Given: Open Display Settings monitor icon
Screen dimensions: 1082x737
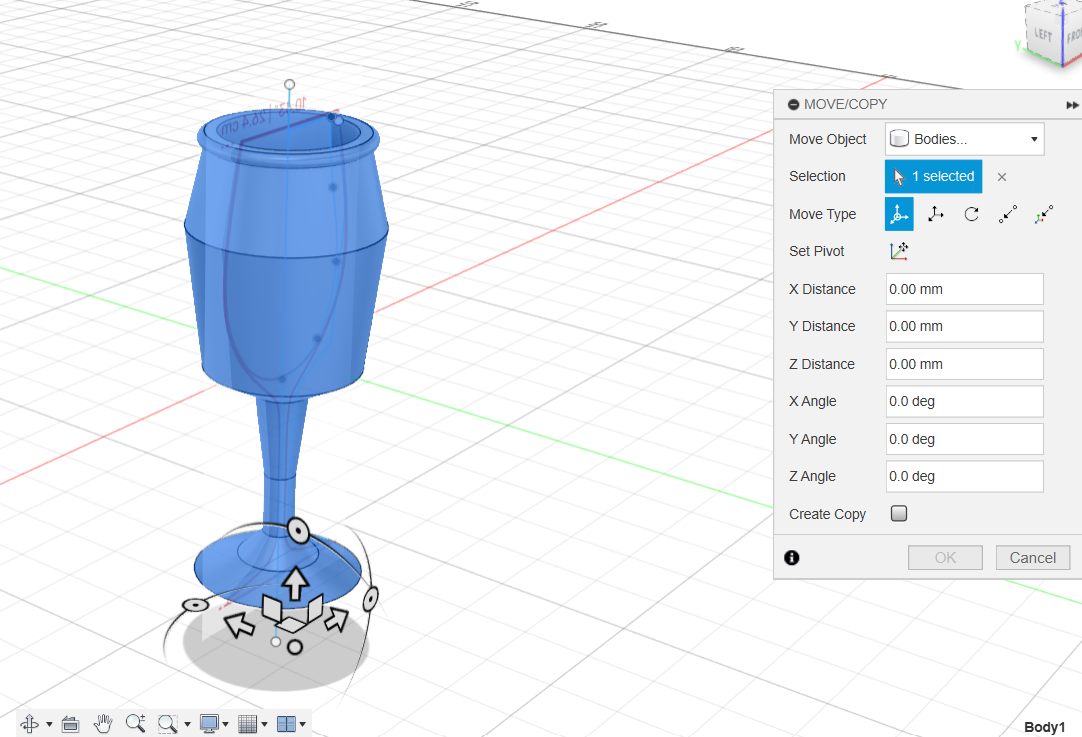Looking at the screenshot, I should [x=209, y=723].
